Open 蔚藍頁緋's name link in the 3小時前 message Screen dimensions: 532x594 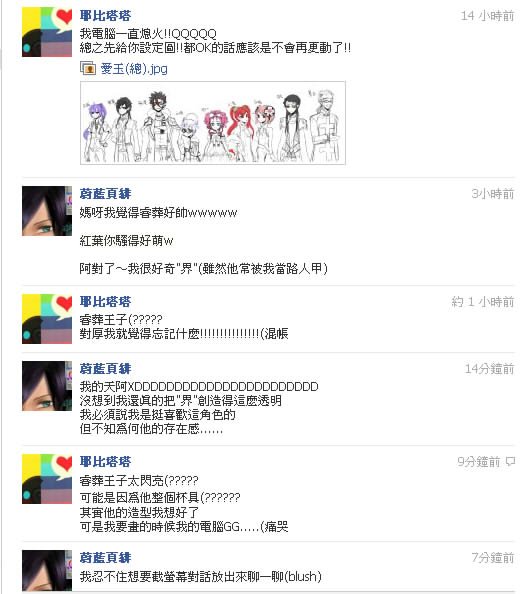[x=105, y=194]
